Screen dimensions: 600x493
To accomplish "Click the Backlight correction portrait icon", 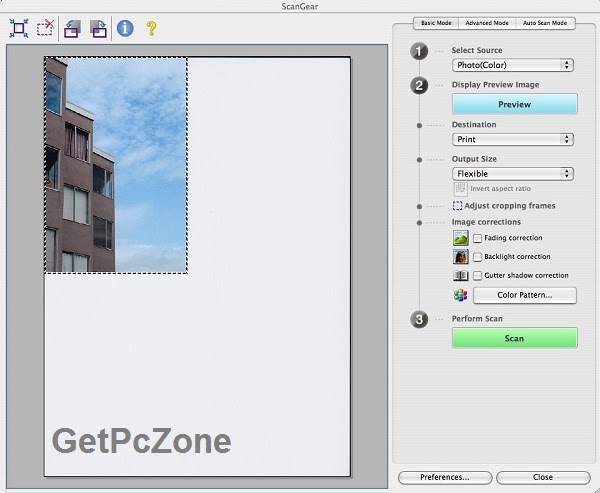I will tap(461, 256).
